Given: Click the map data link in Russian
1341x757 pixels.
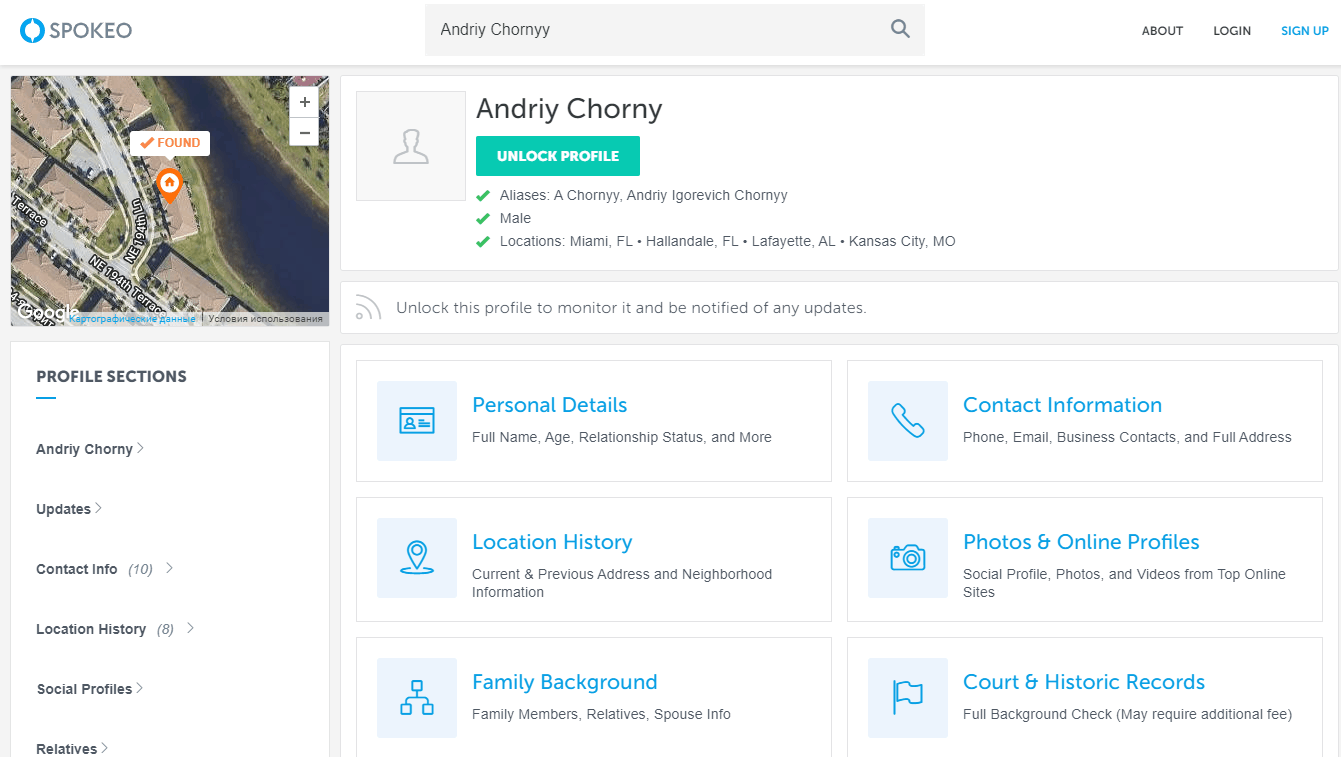Looking at the screenshot, I should click(x=132, y=319).
